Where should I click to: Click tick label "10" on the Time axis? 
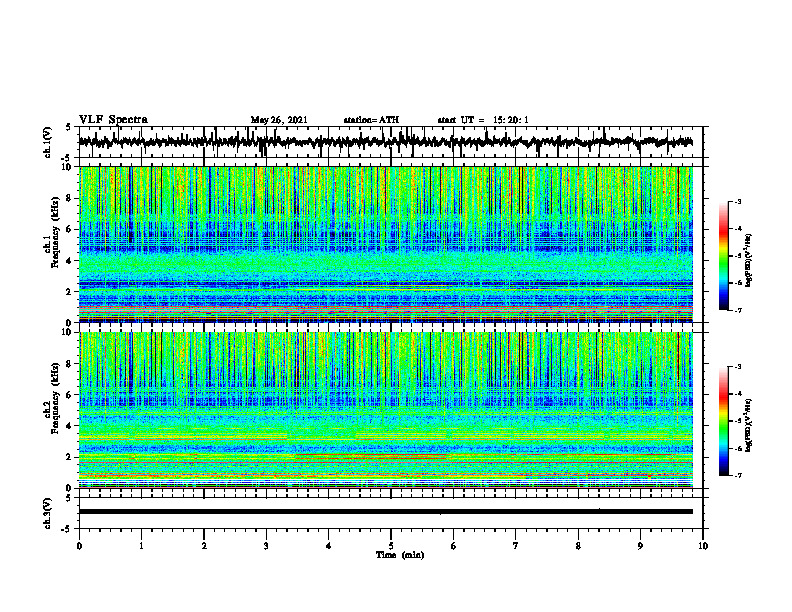coord(703,546)
